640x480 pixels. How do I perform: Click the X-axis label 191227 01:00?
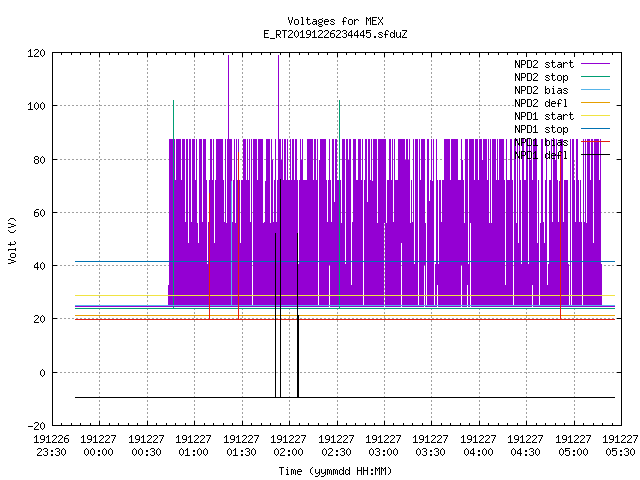point(193,446)
